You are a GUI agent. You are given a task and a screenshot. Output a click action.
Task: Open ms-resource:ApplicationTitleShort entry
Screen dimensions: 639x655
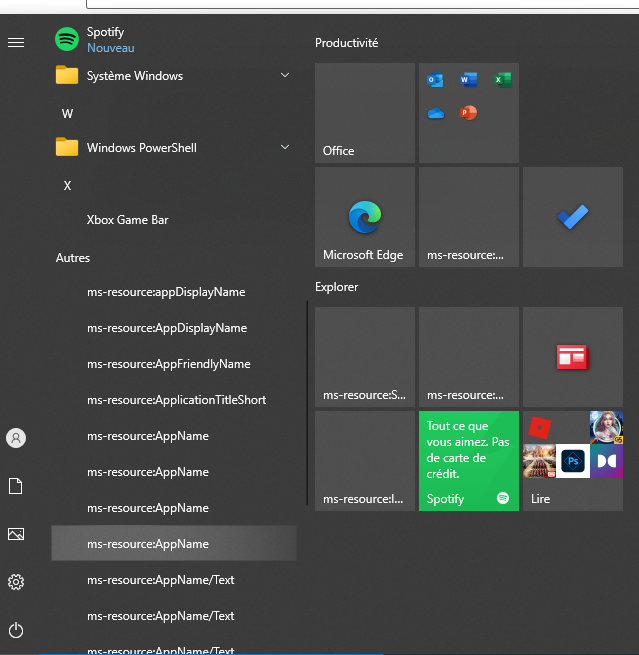[174, 400]
